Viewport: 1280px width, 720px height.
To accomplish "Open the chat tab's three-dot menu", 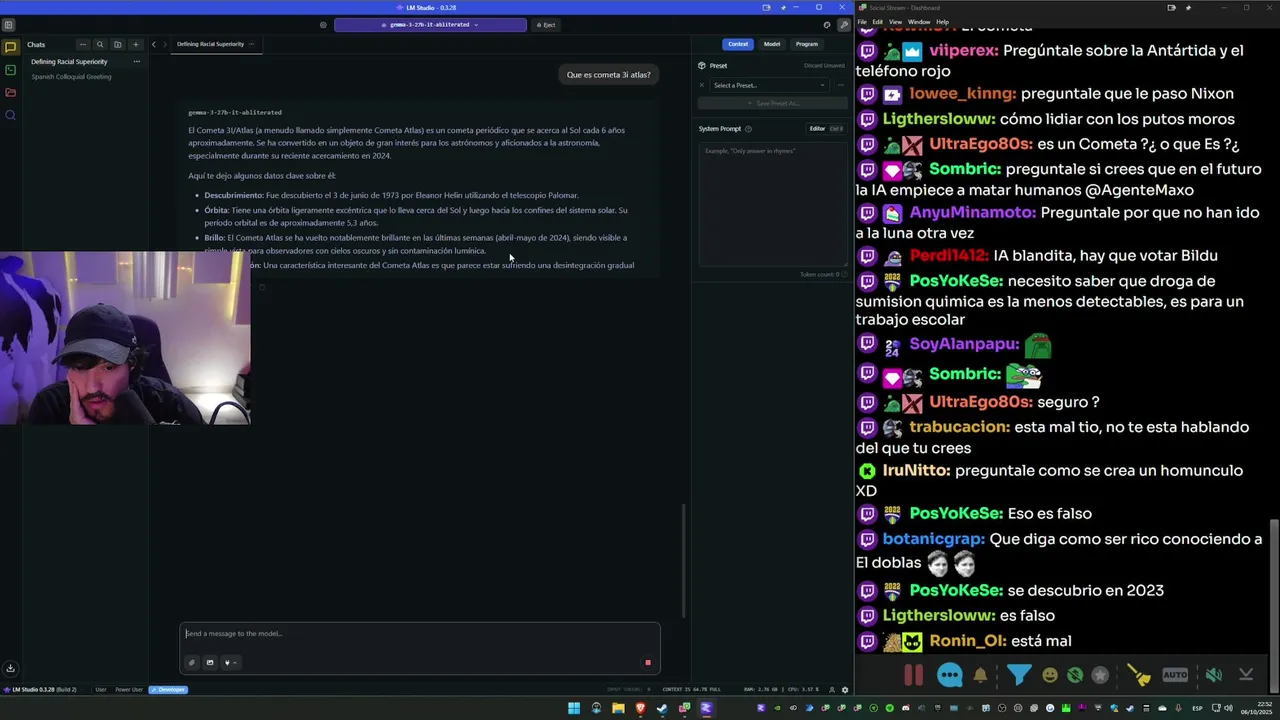I will [x=252, y=44].
